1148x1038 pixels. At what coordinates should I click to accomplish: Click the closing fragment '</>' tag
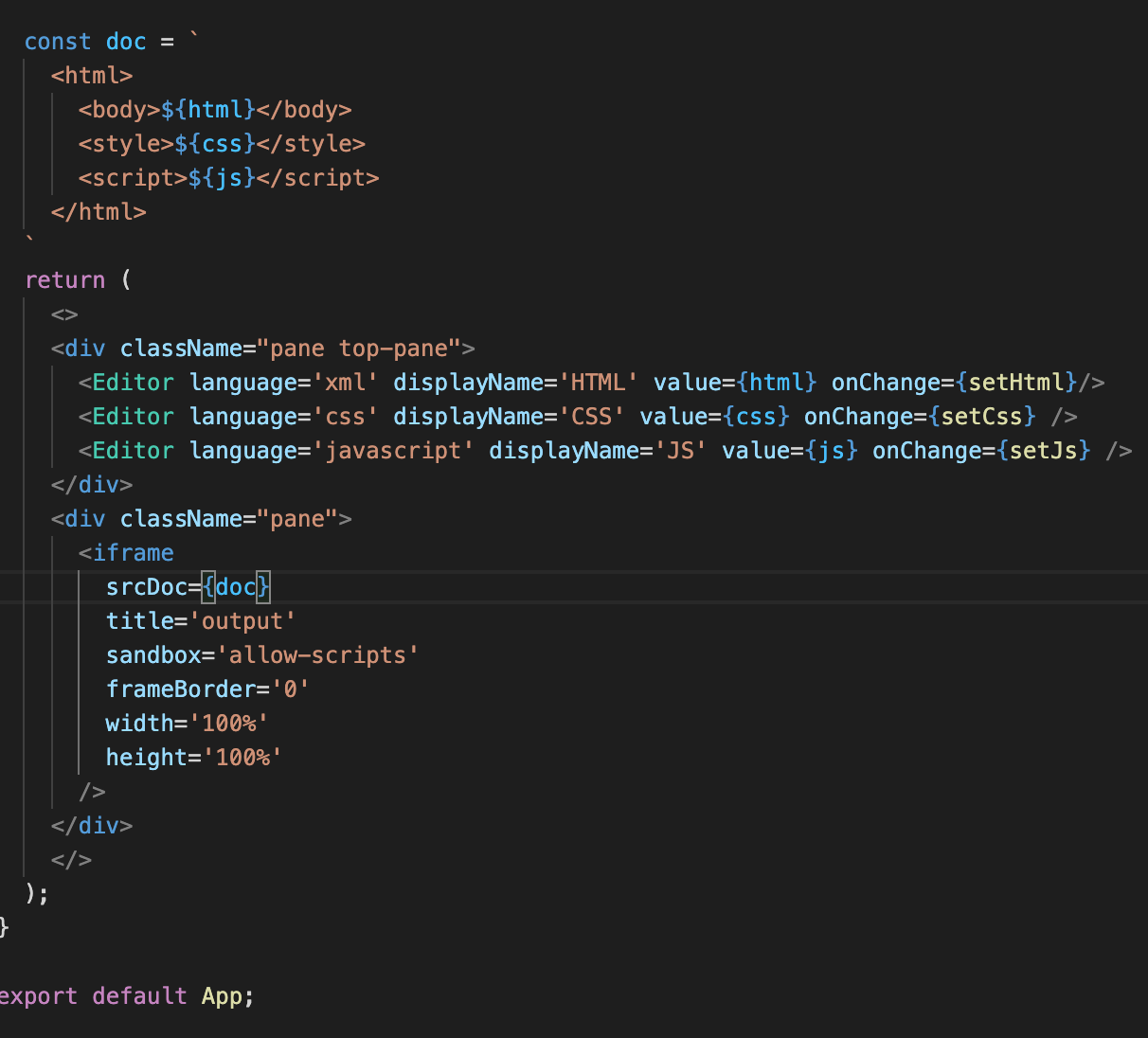click(72, 860)
